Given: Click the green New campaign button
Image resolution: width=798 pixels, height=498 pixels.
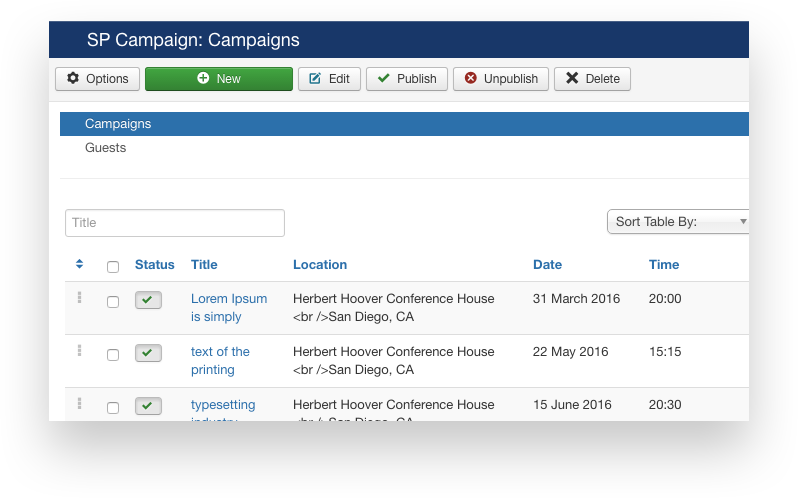Looking at the screenshot, I should [218, 79].
